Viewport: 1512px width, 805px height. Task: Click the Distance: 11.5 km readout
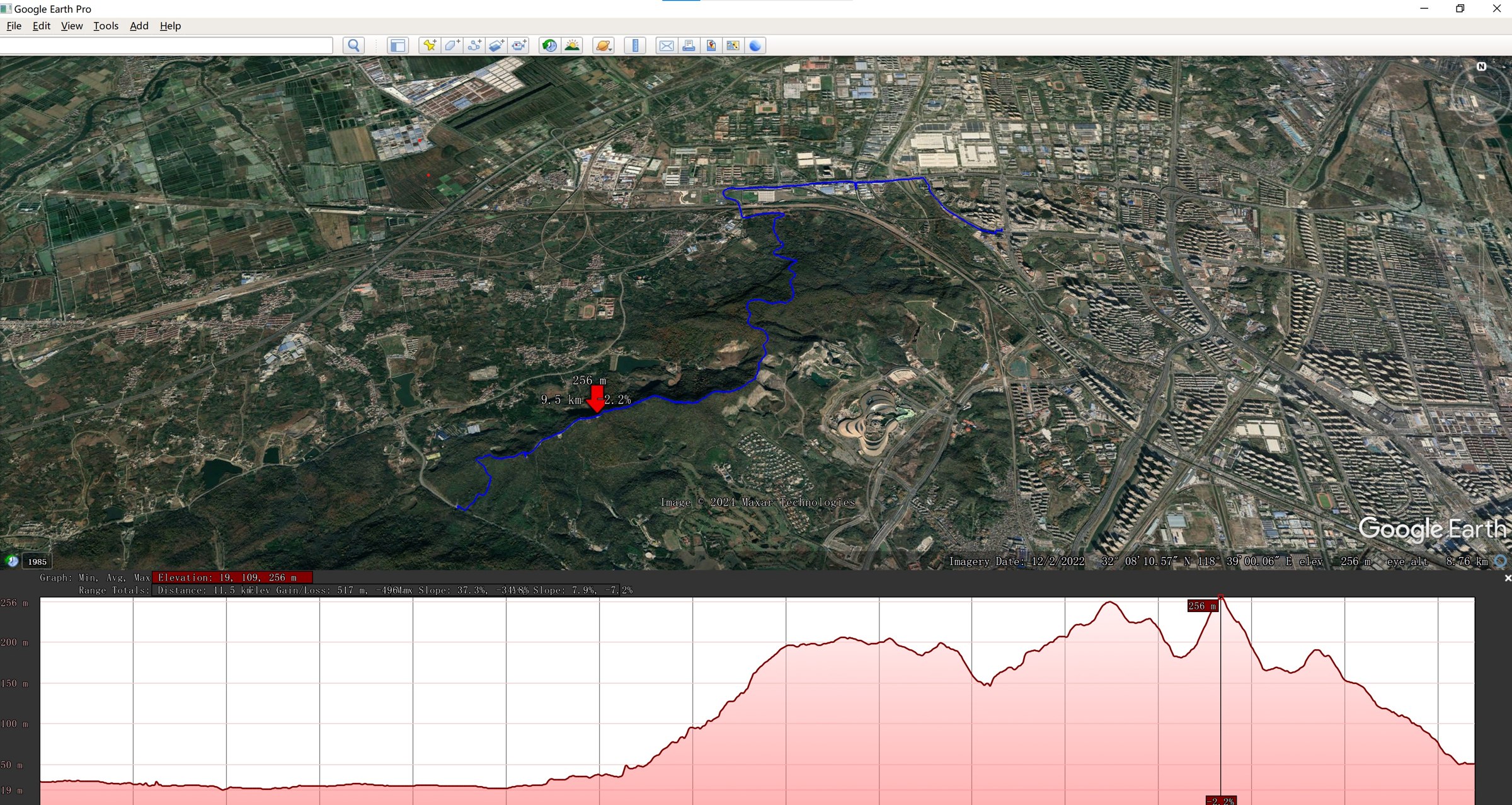(203, 590)
